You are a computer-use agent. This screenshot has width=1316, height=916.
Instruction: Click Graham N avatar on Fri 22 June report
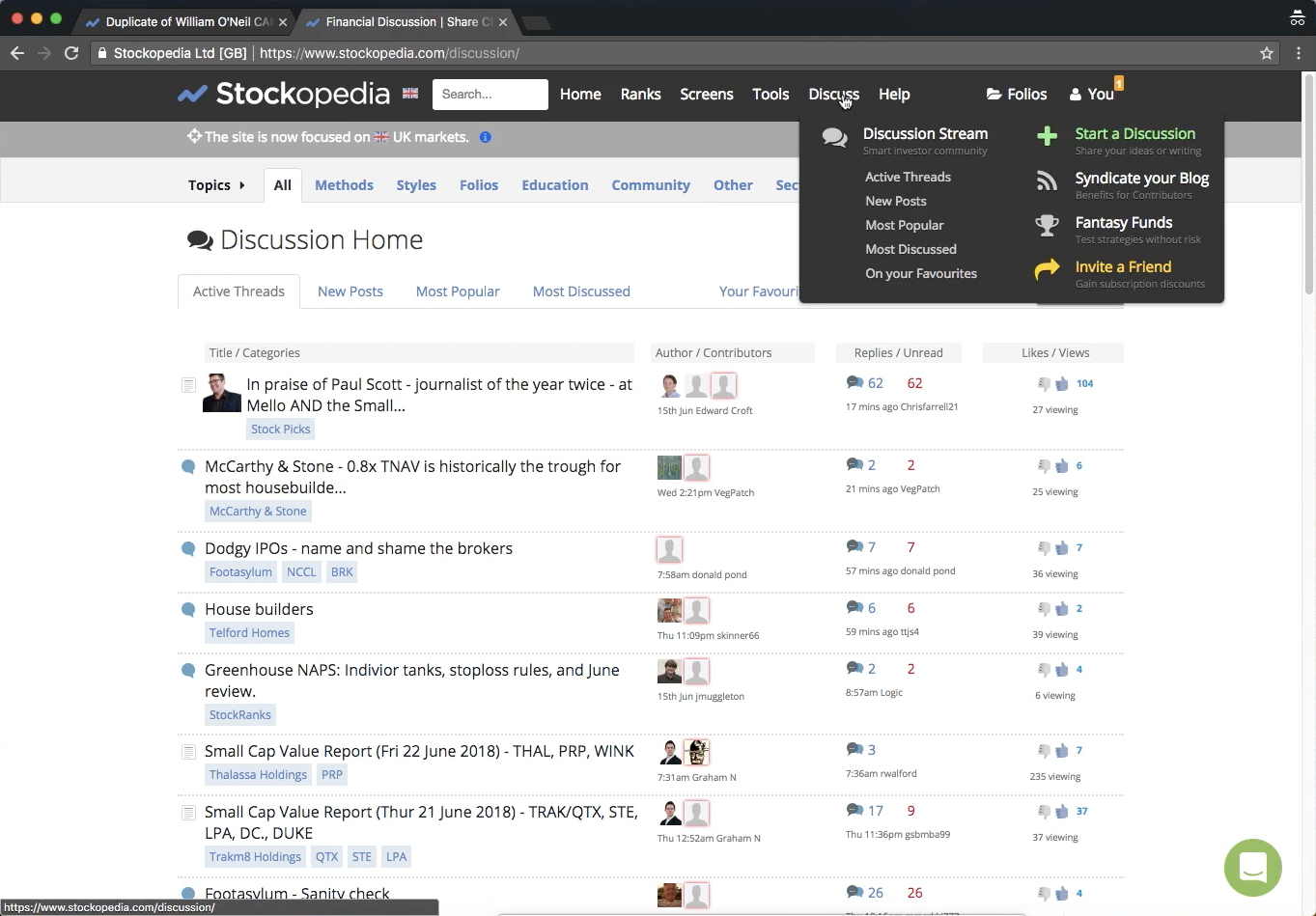[670, 752]
